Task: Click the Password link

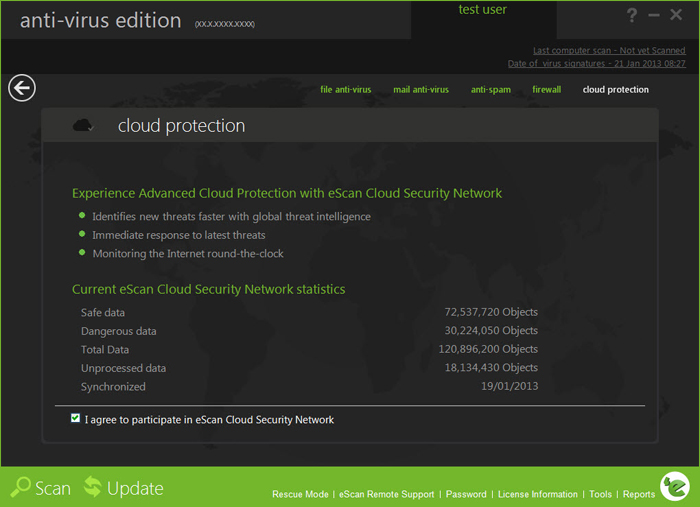Action: tap(466, 494)
